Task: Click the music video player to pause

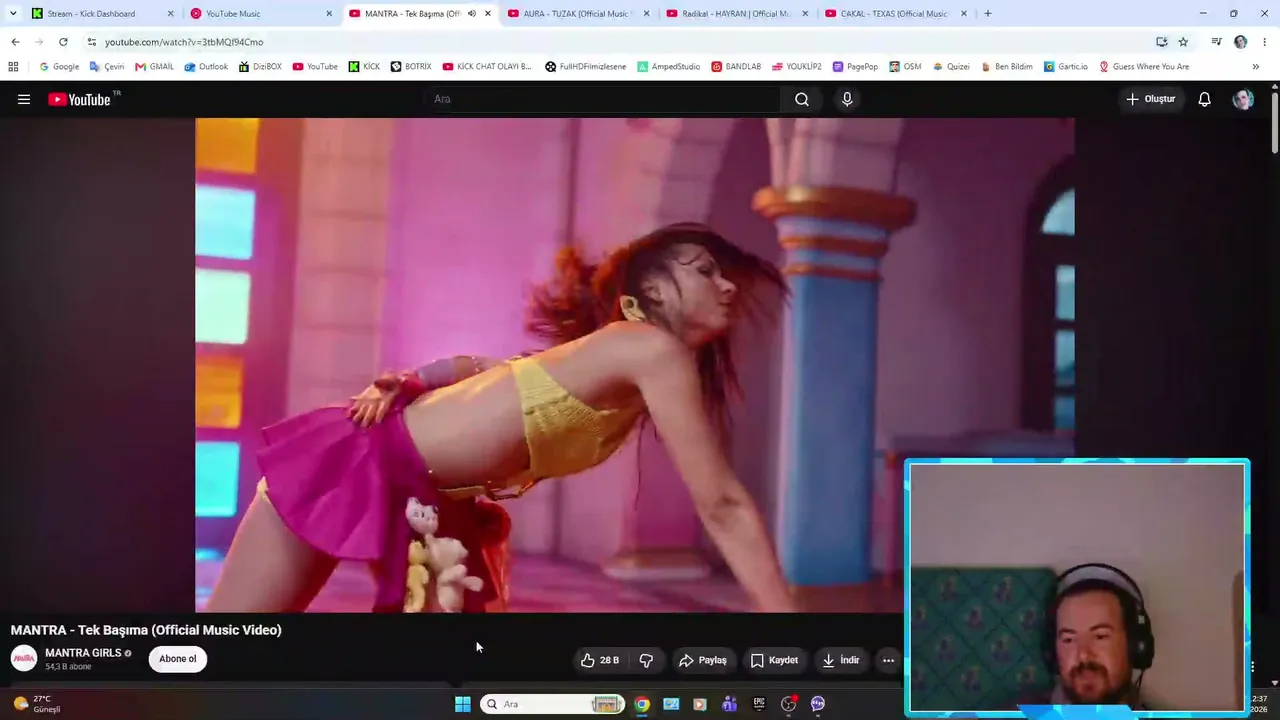Action: coord(635,365)
